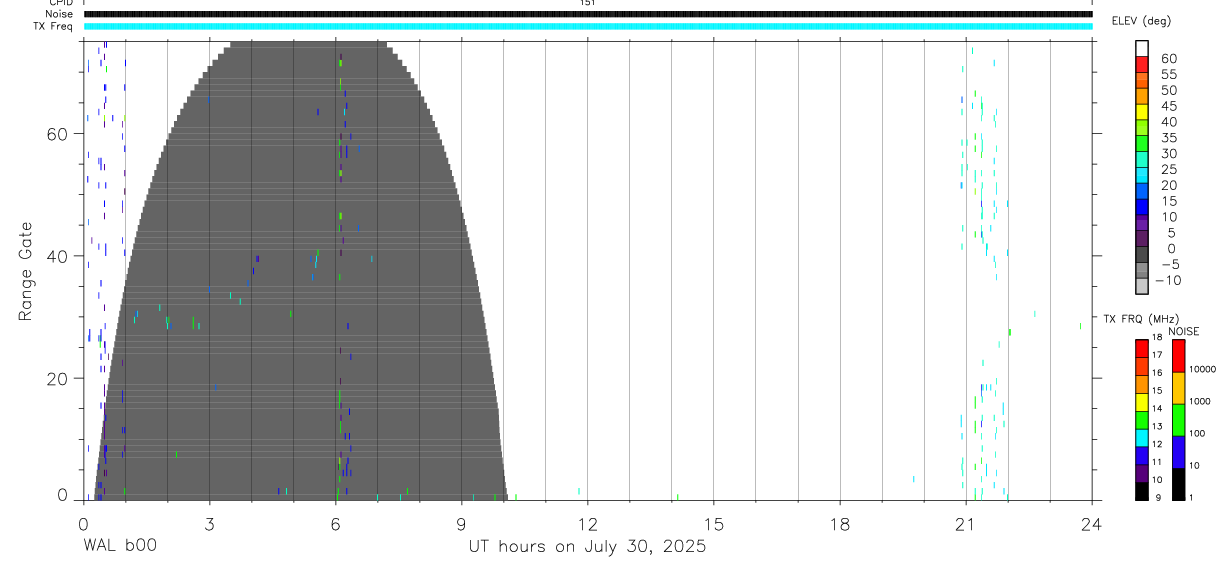
Task: Click the '13' label on the TX FRQ bar
Action: coord(1156,427)
